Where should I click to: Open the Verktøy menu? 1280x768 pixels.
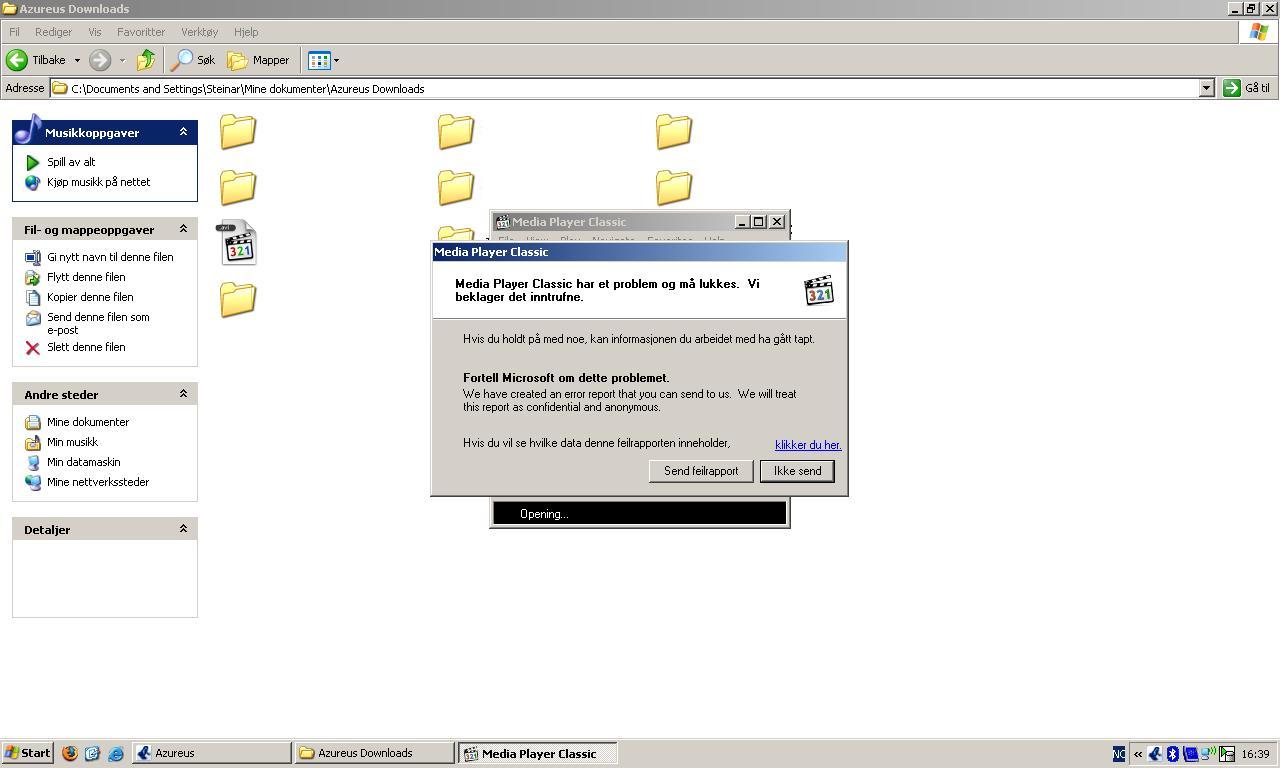(x=199, y=32)
